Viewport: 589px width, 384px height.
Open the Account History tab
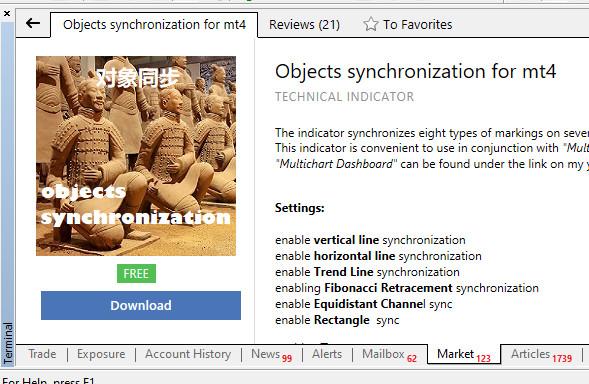tap(188, 354)
